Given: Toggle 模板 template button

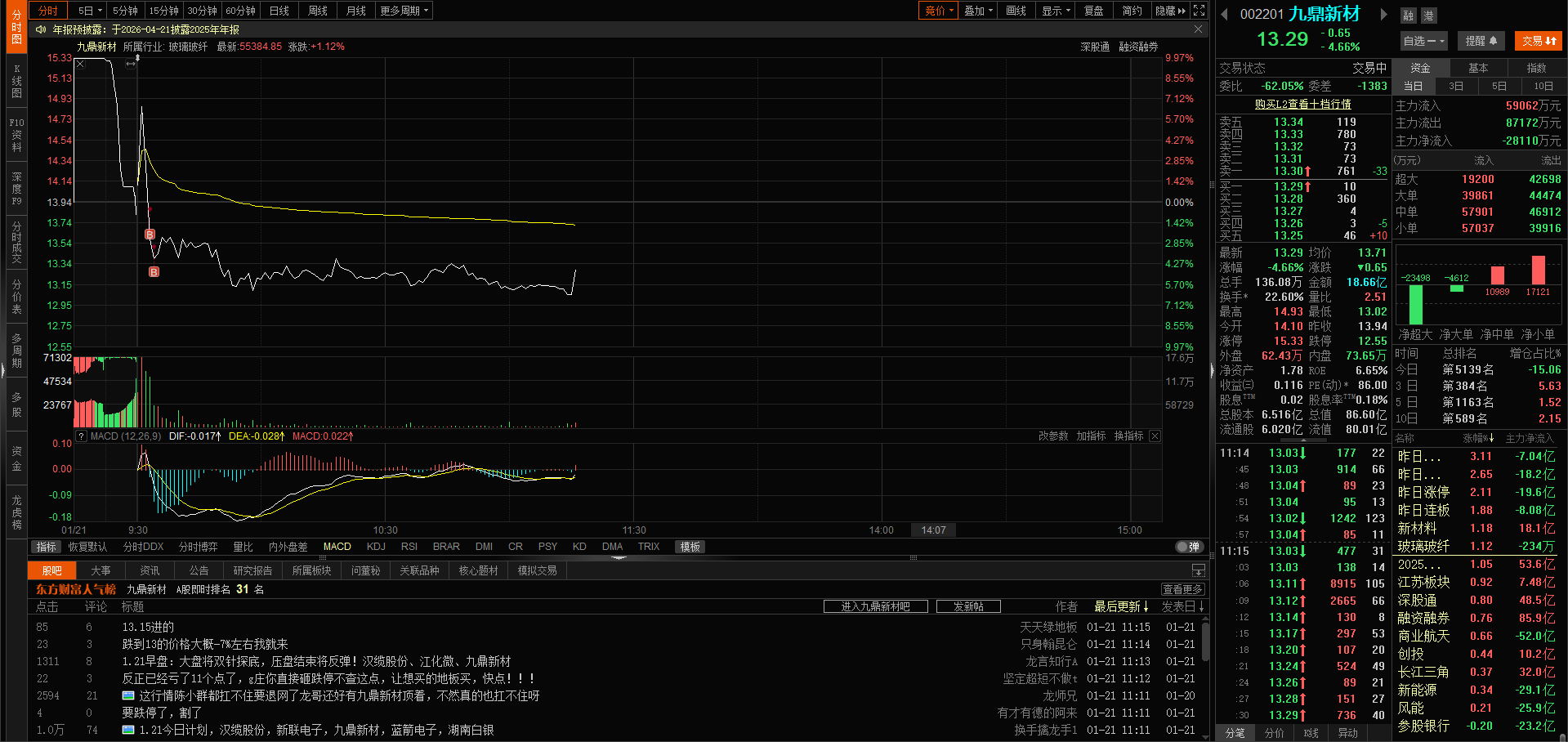Looking at the screenshot, I should coord(690,547).
